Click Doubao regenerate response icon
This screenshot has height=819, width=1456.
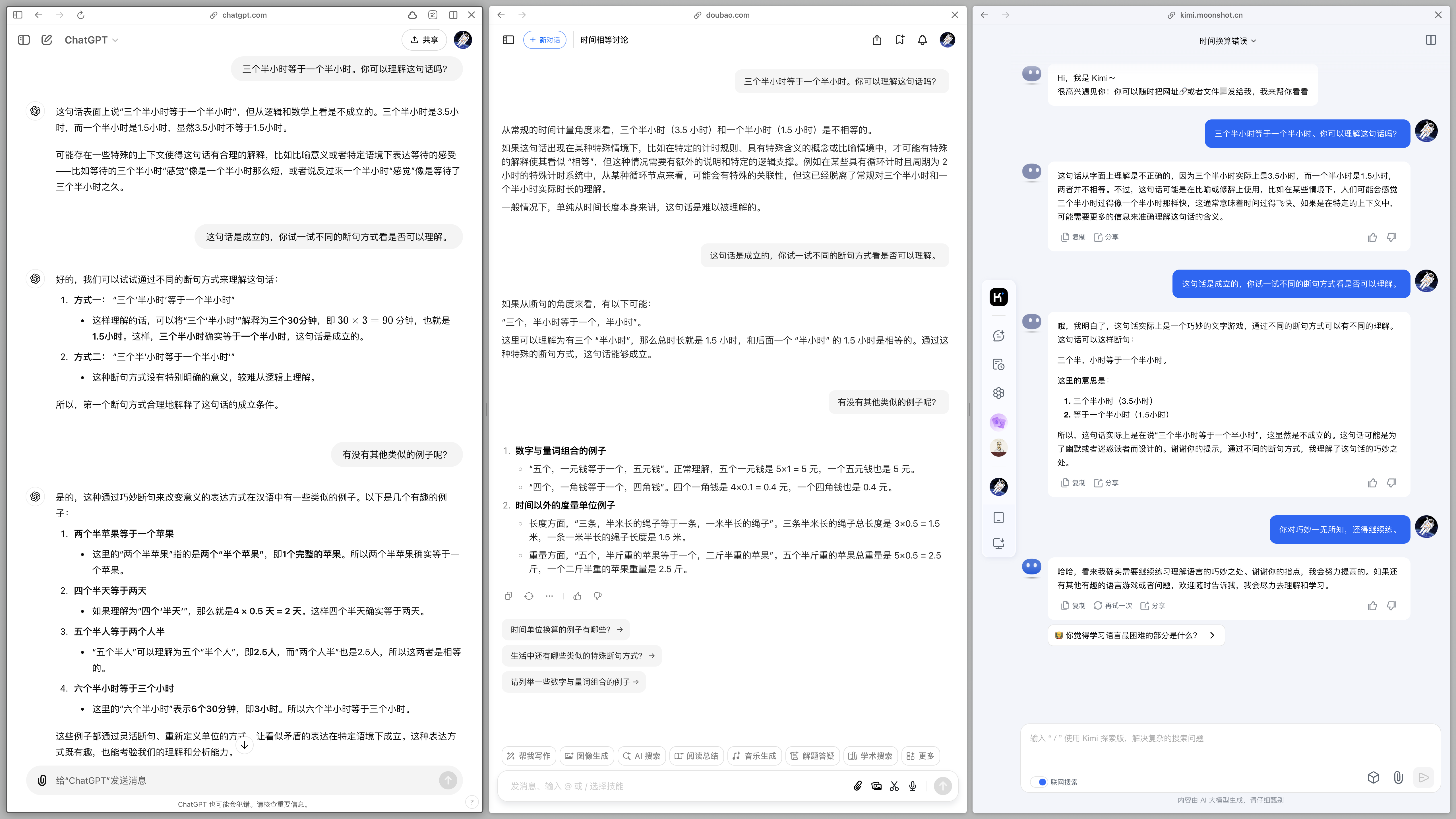(x=529, y=596)
